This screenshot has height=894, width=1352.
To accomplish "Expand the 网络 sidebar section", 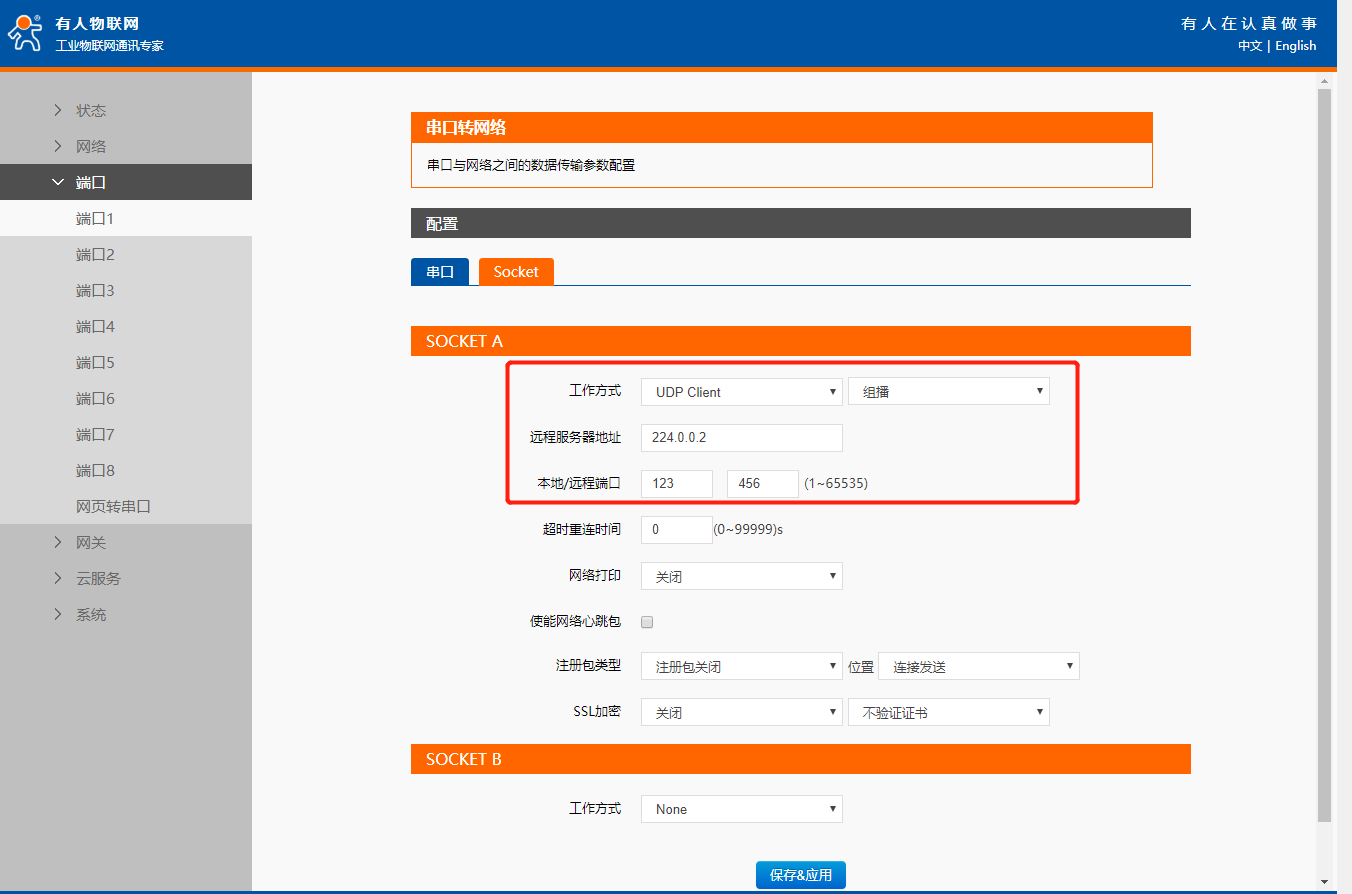I will click(90, 146).
